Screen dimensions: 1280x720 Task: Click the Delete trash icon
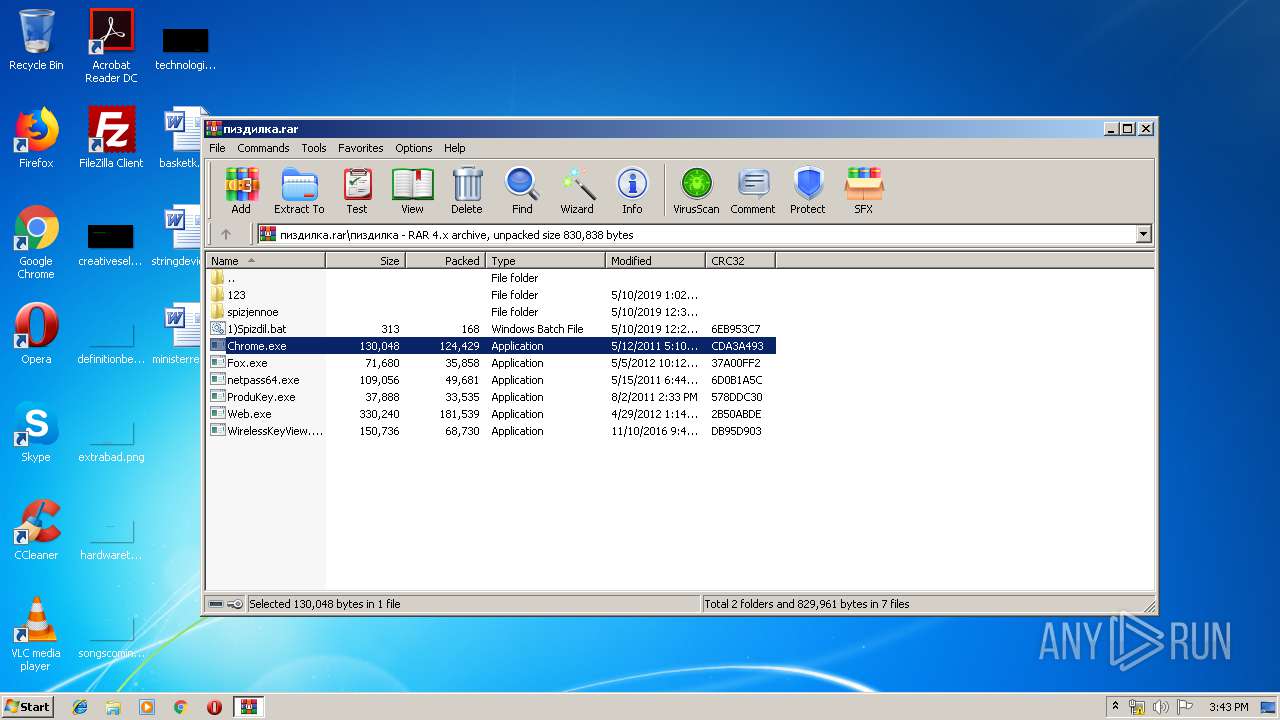click(466, 190)
